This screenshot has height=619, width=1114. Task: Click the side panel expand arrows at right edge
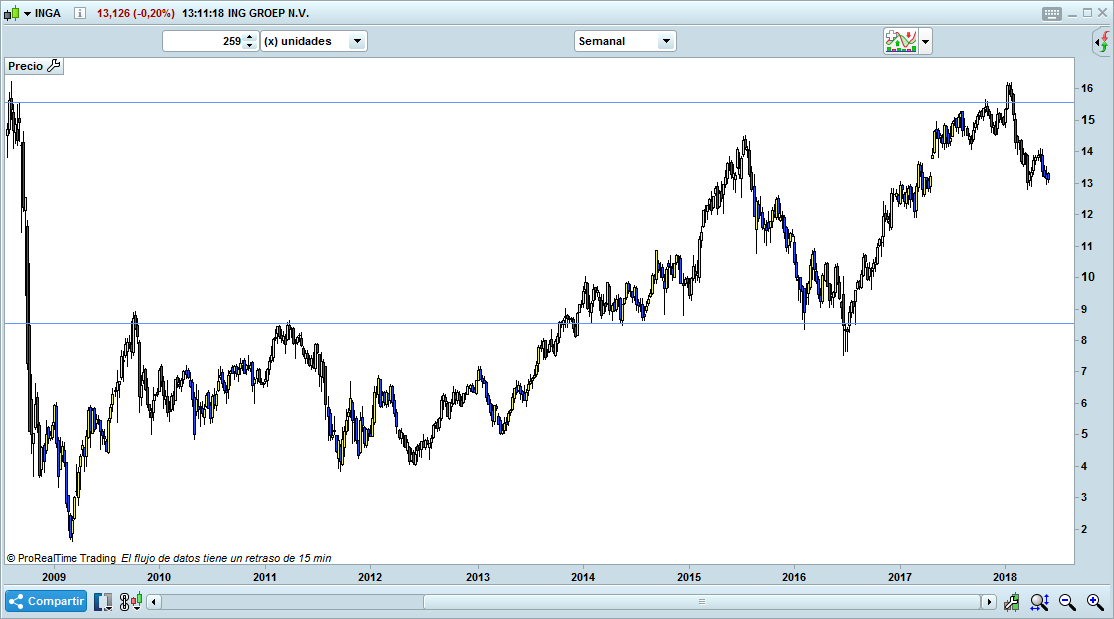1100,42
